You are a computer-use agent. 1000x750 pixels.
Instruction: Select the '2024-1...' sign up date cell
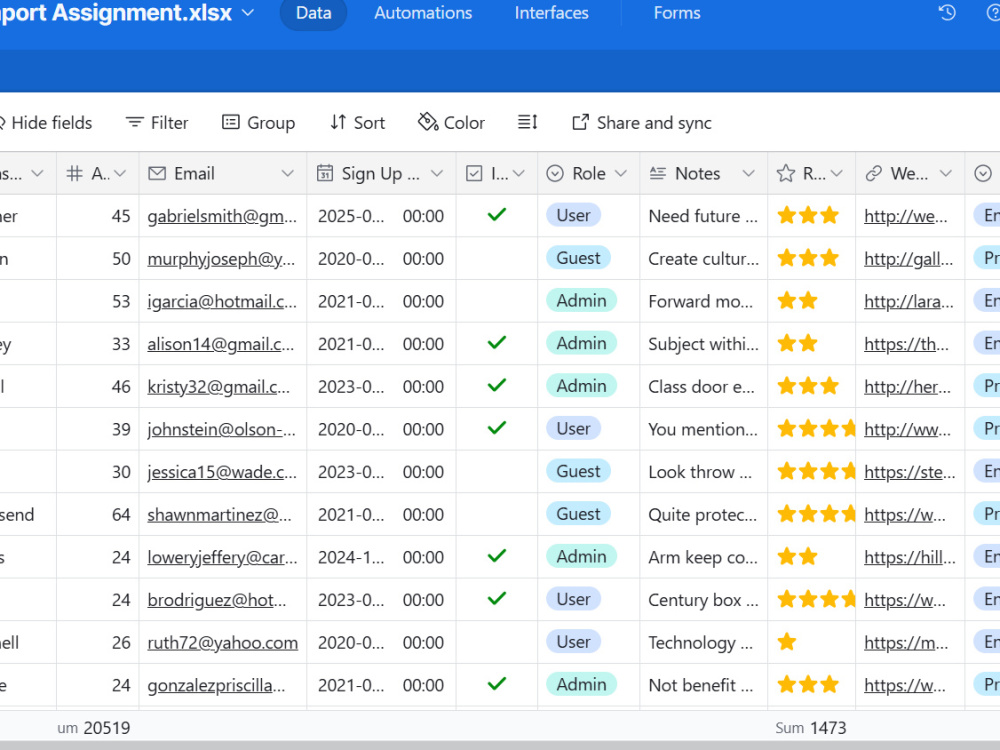pos(381,557)
